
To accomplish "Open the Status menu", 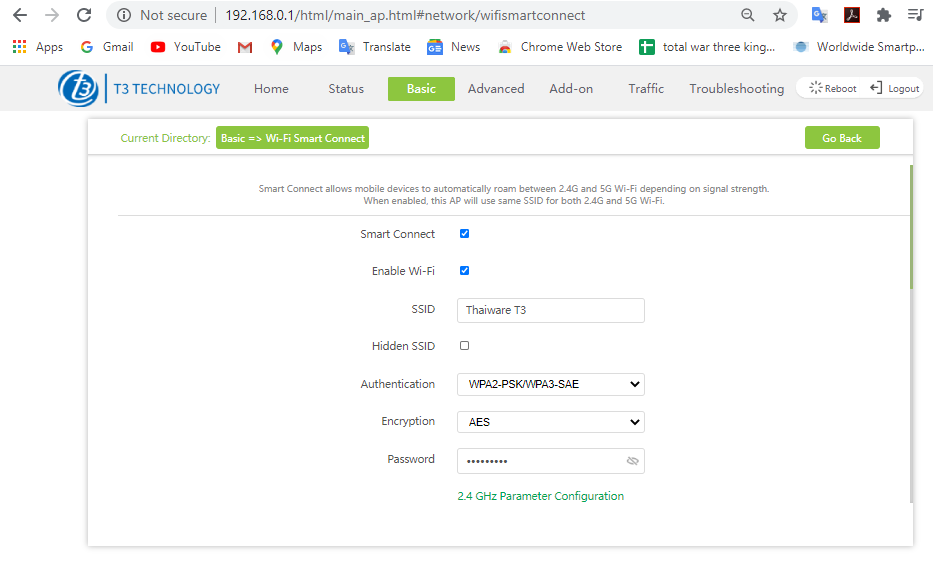I will point(346,89).
